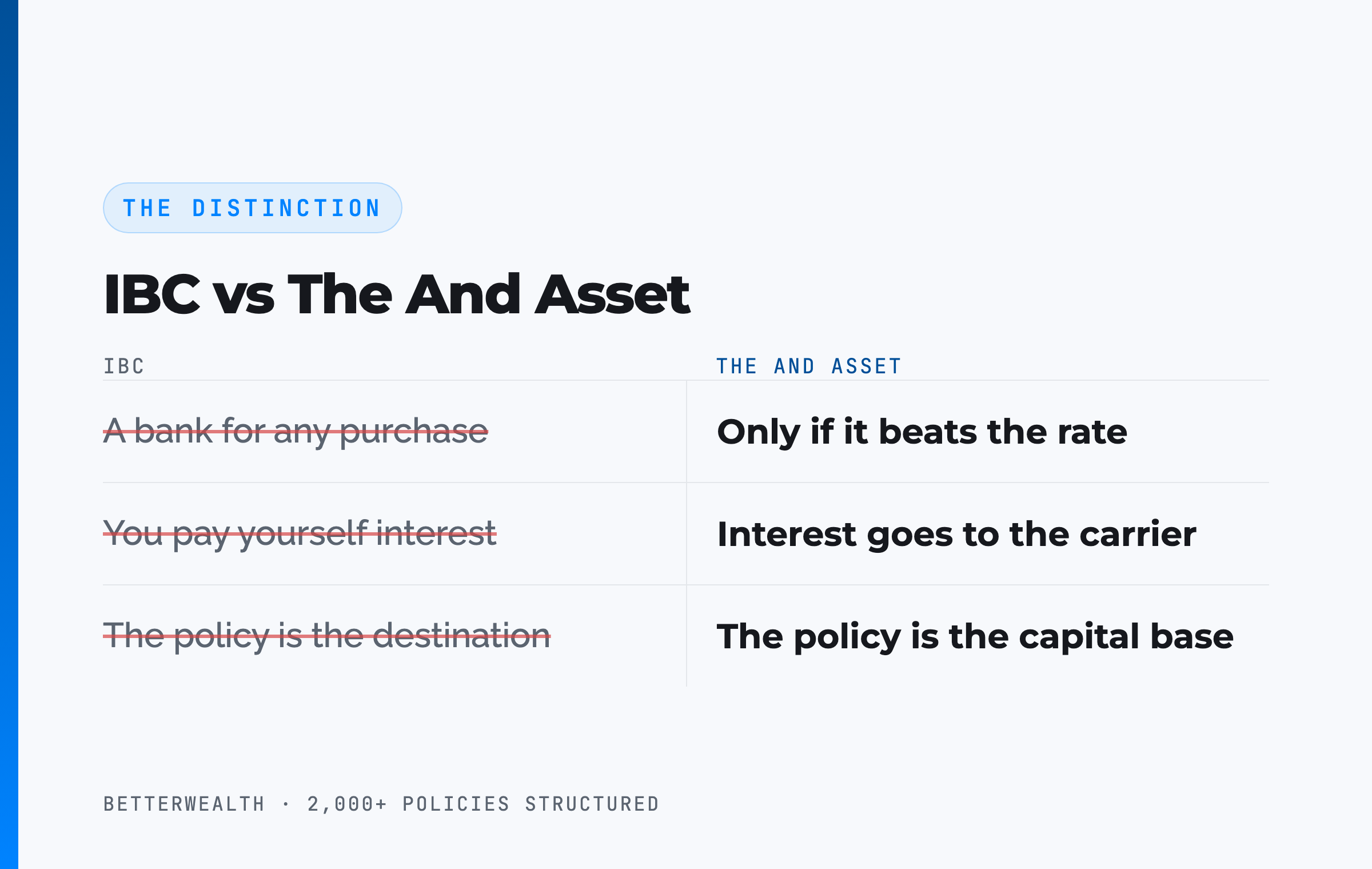Click the horizontal divider below the first row

coord(686,483)
